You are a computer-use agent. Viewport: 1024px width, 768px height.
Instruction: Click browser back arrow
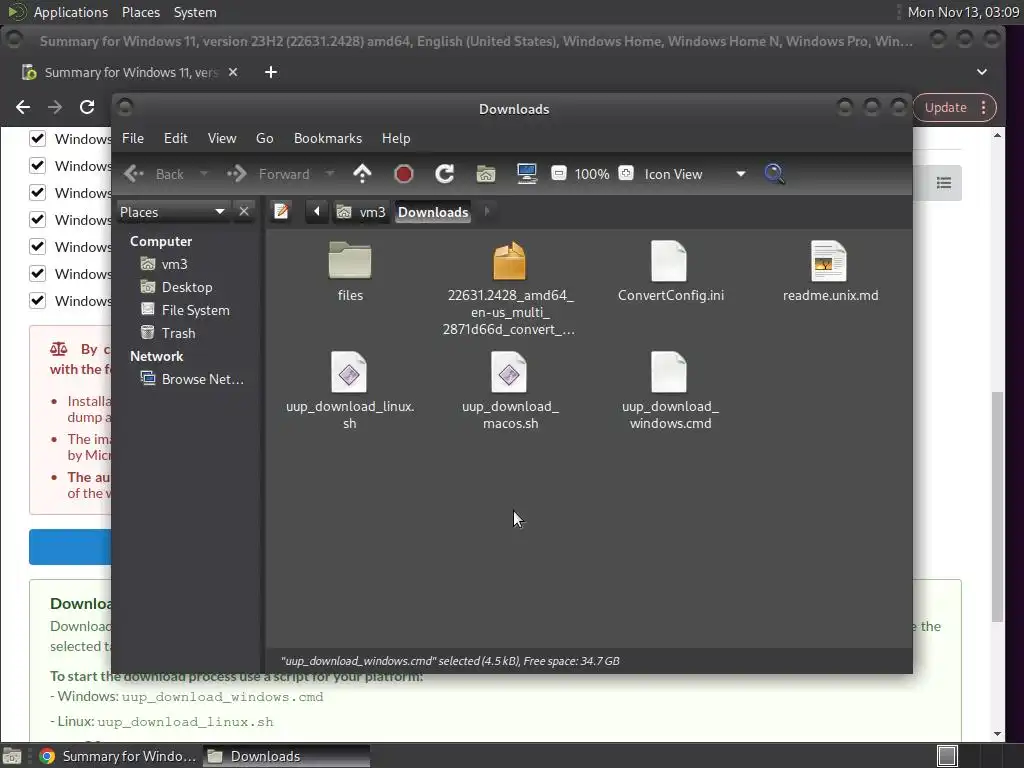click(x=23, y=107)
